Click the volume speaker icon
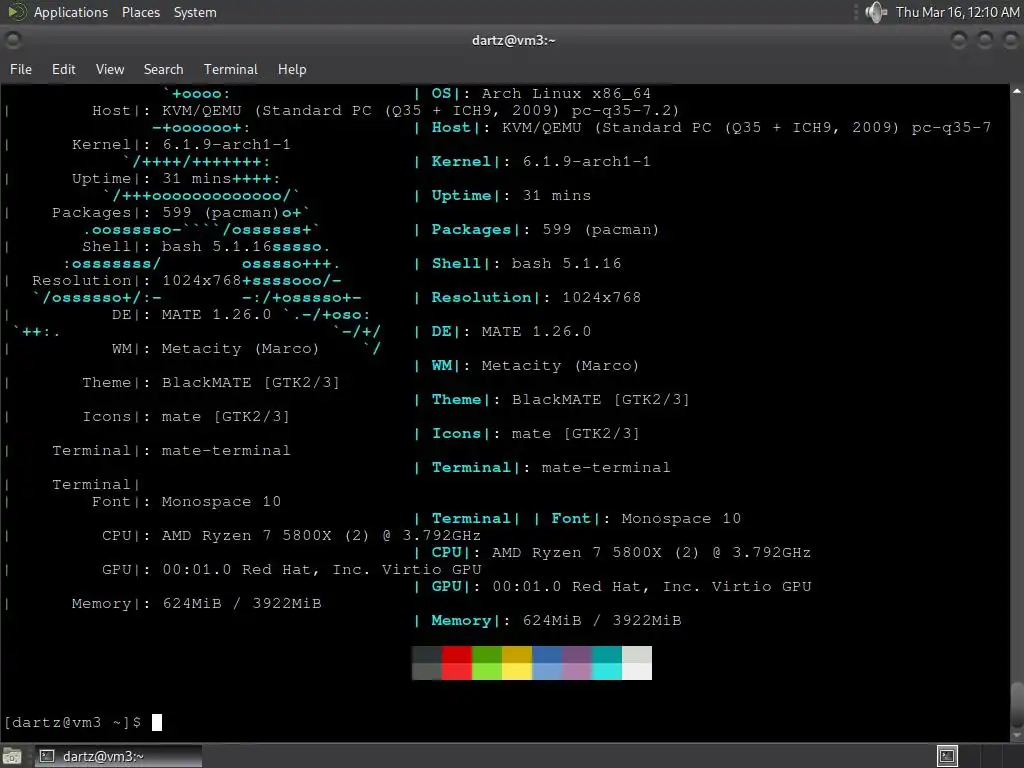This screenshot has width=1024, height=768. tap(875, 12)
